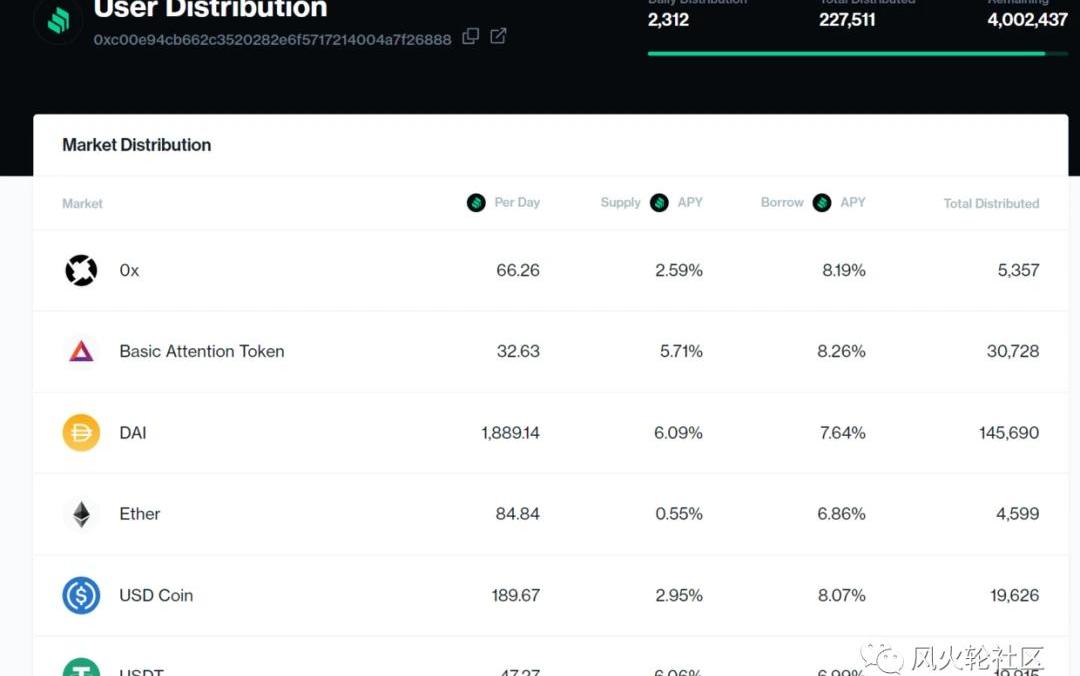Image resolution: width=1080 pixels, height=676 pixels.
Task: Click the green distribution progress bar
Action: (846, 53)
